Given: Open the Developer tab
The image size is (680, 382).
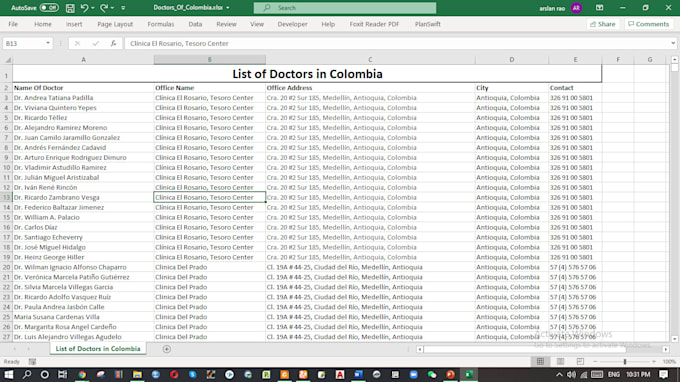Looking at the screenshot, I should 292,24.
